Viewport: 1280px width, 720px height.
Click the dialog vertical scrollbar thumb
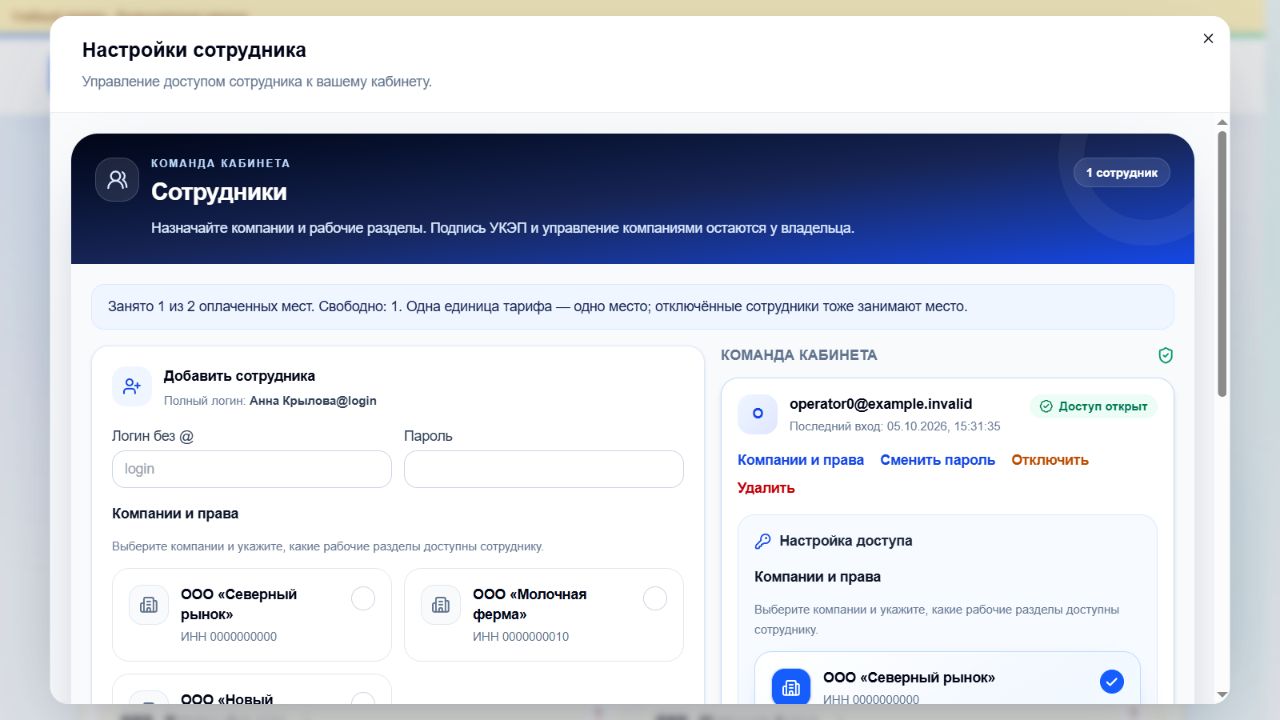click(x=1222, y=264)
